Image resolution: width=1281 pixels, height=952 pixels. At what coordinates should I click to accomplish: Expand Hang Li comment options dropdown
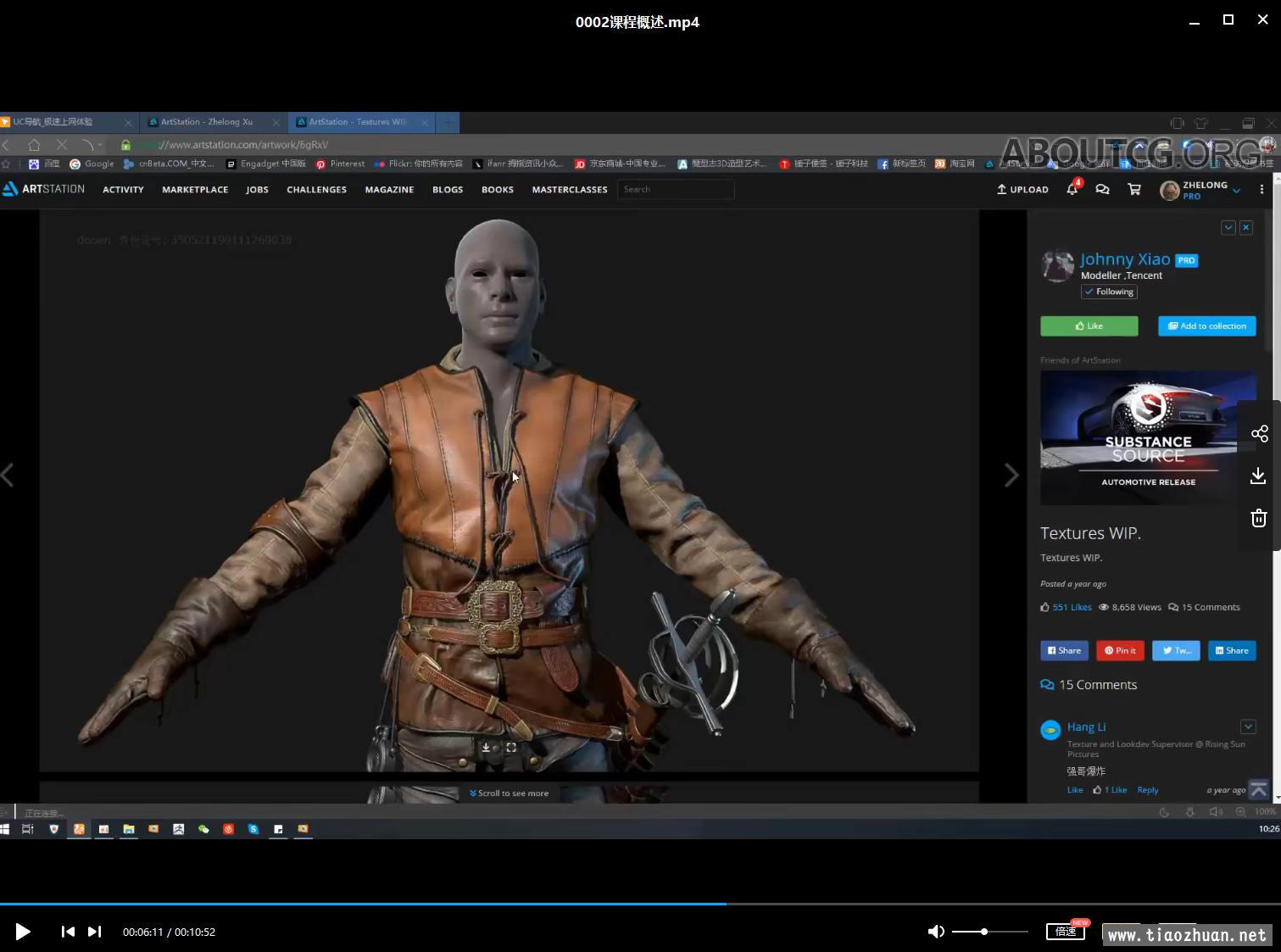(x=1248, y=727)
